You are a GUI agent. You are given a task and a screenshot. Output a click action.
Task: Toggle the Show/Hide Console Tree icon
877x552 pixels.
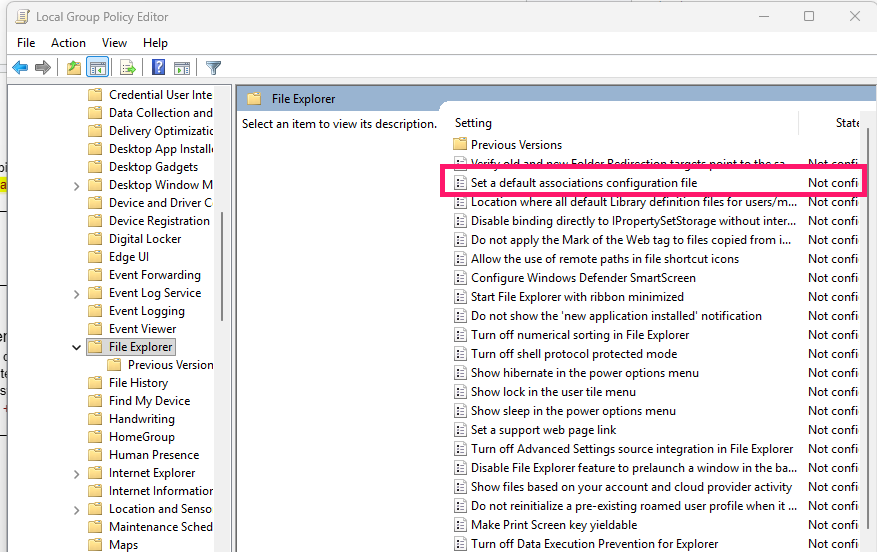click(98, 68)
